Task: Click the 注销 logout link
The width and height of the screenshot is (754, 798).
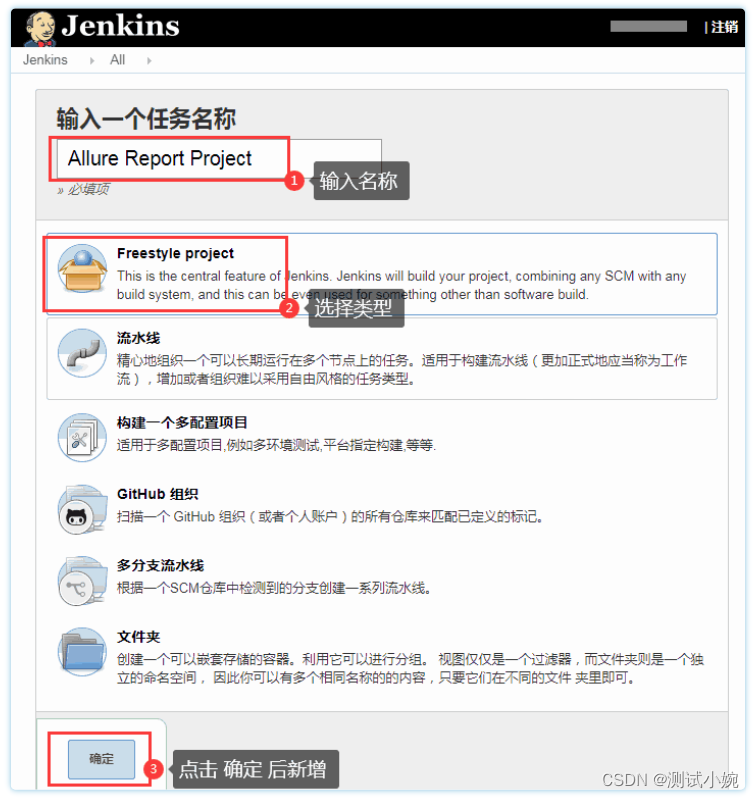Action: [724, 27]
